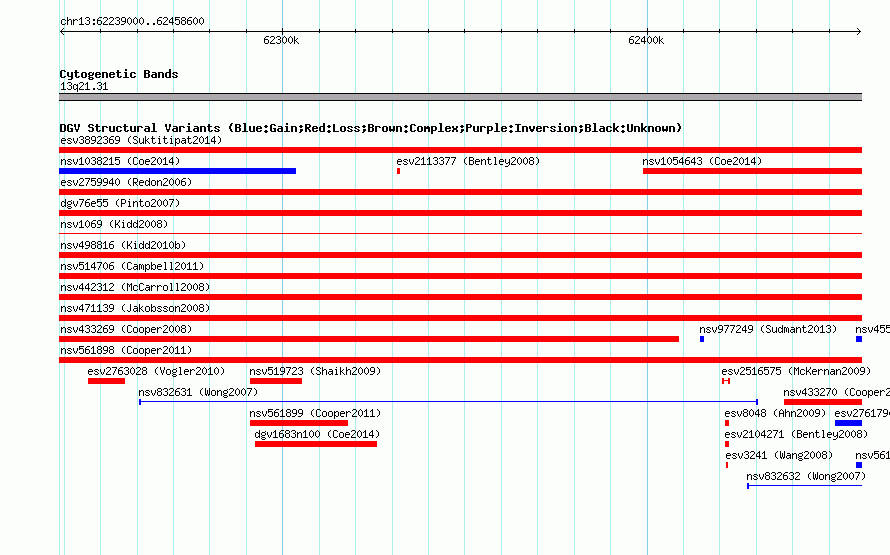Click esv3241 (Wang2008) label

779,455
